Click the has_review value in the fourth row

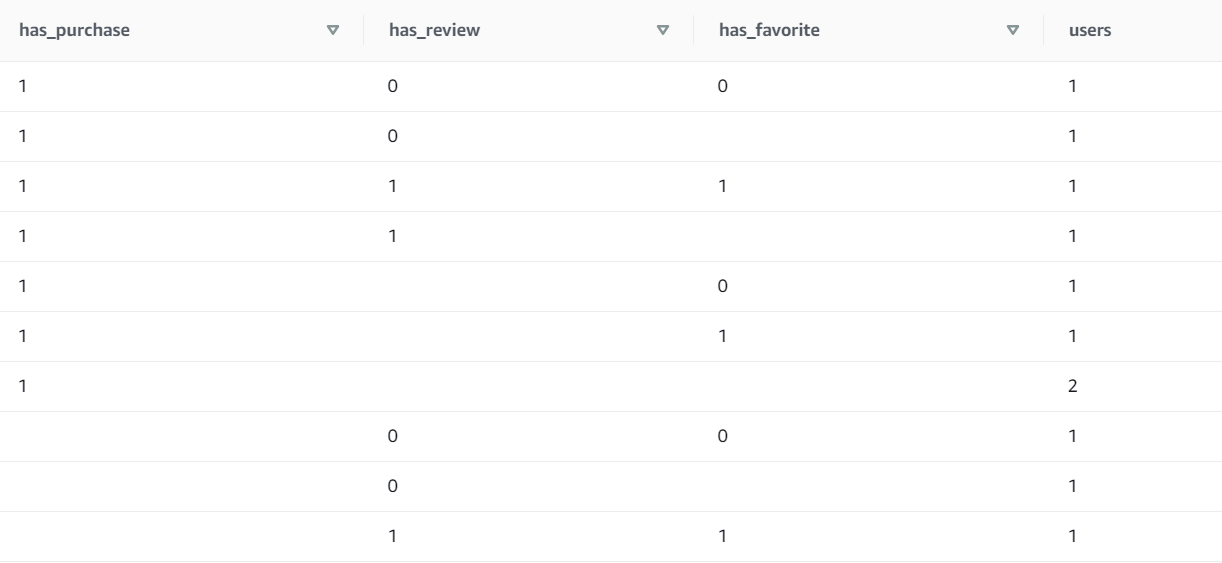(x=393, y=236)
